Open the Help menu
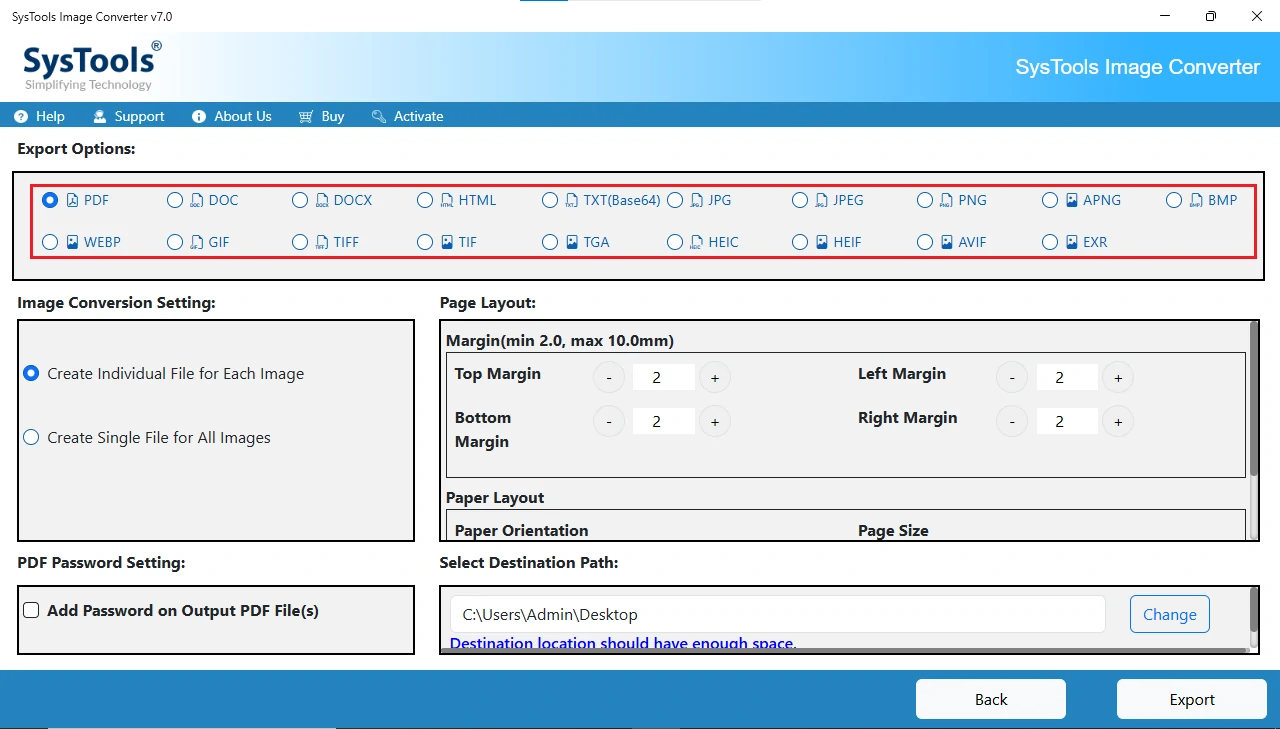Screen dimensions: 1280x729 click(x=40, y=116)
